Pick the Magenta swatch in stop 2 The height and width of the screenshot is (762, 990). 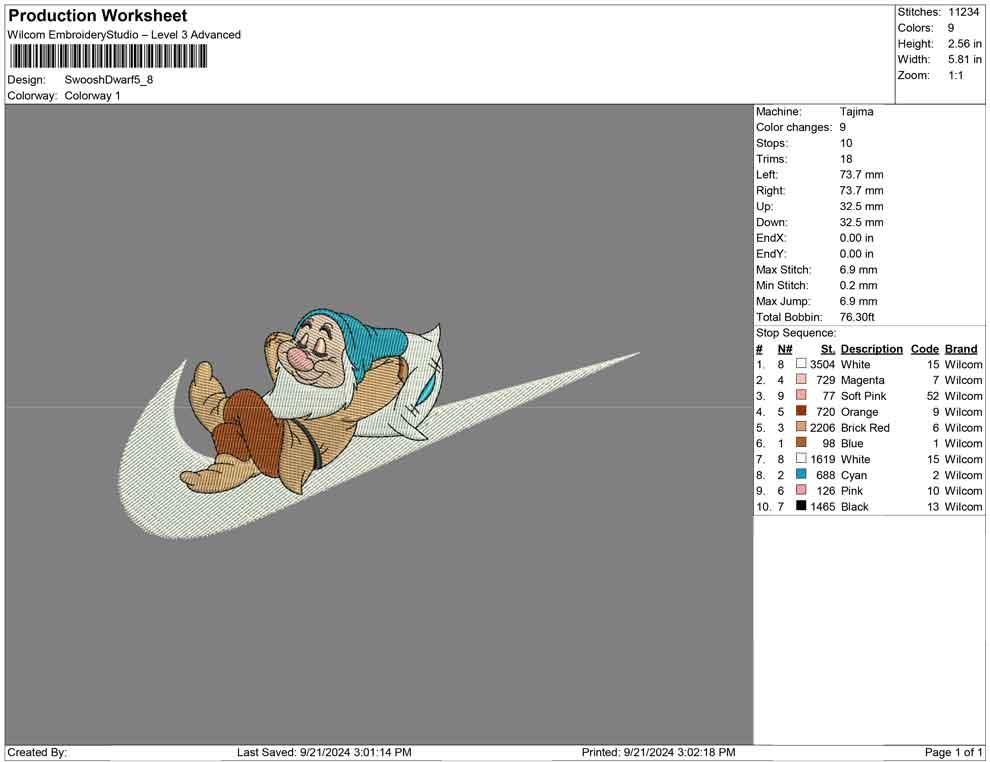click(x=801, y=380)
